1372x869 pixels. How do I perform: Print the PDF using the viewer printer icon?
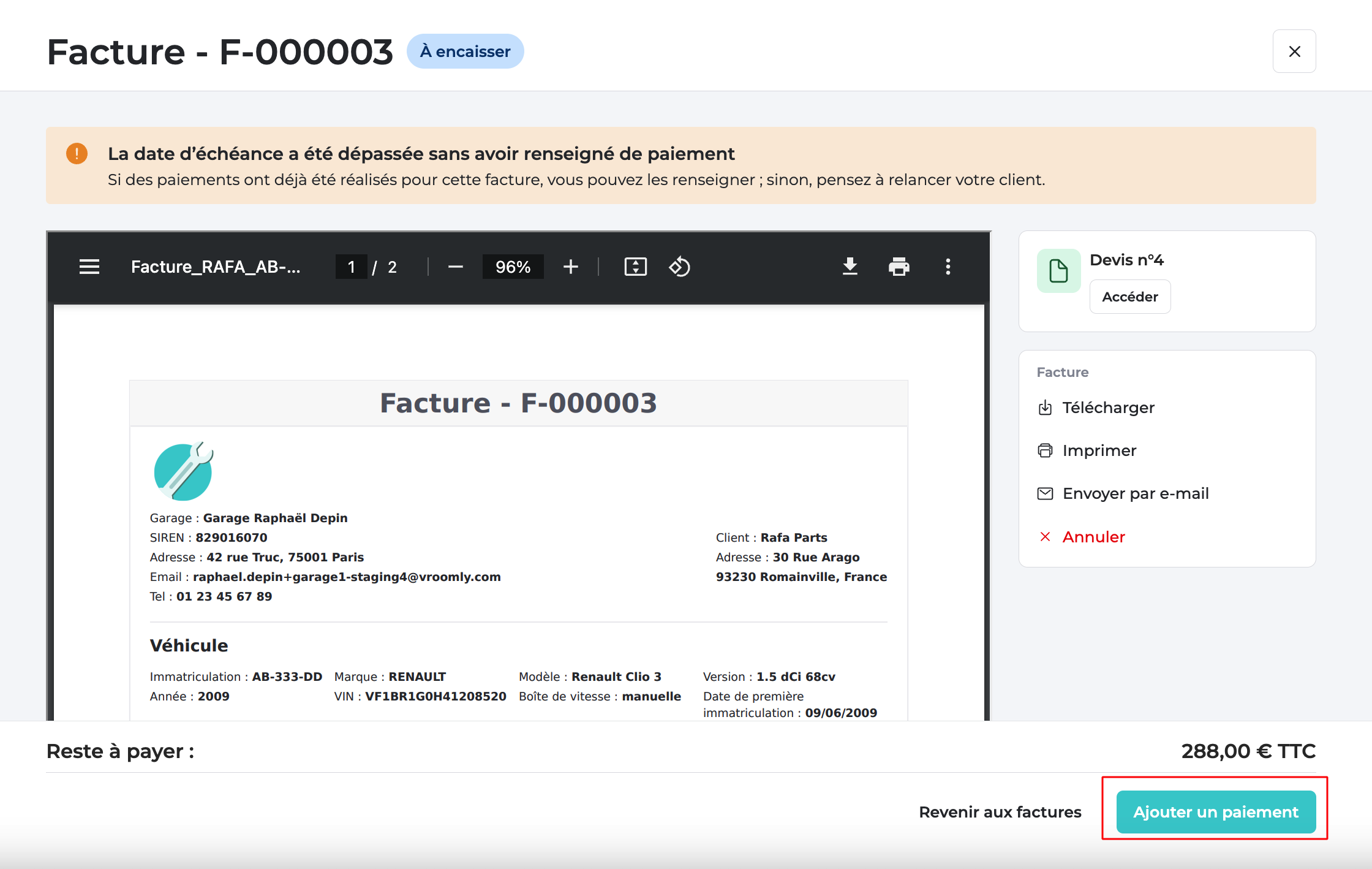coord(899,267)
